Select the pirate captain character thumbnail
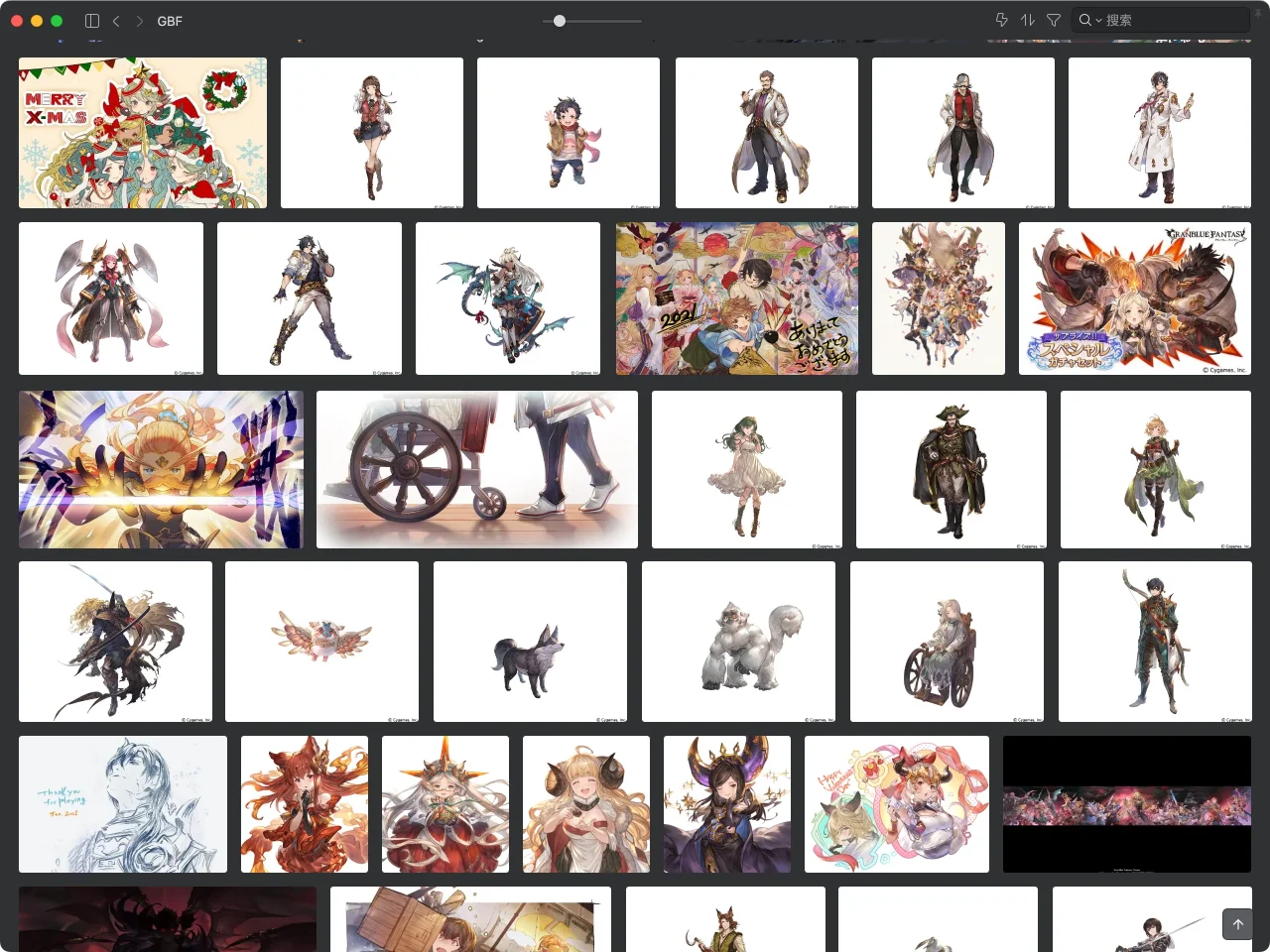The width and height of the screenshot is (1270, 952). [x=952, y=470]
